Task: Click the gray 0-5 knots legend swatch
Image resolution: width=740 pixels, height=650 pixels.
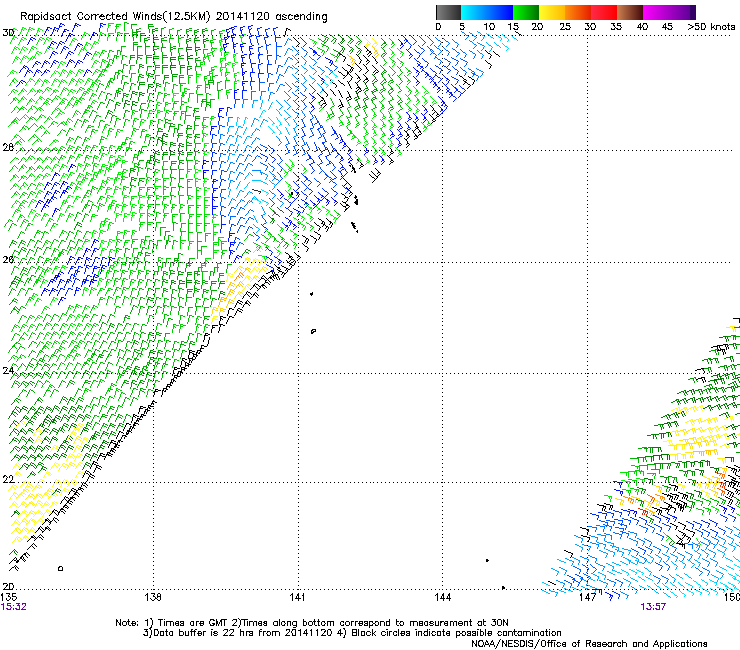Action: (448, 12)
